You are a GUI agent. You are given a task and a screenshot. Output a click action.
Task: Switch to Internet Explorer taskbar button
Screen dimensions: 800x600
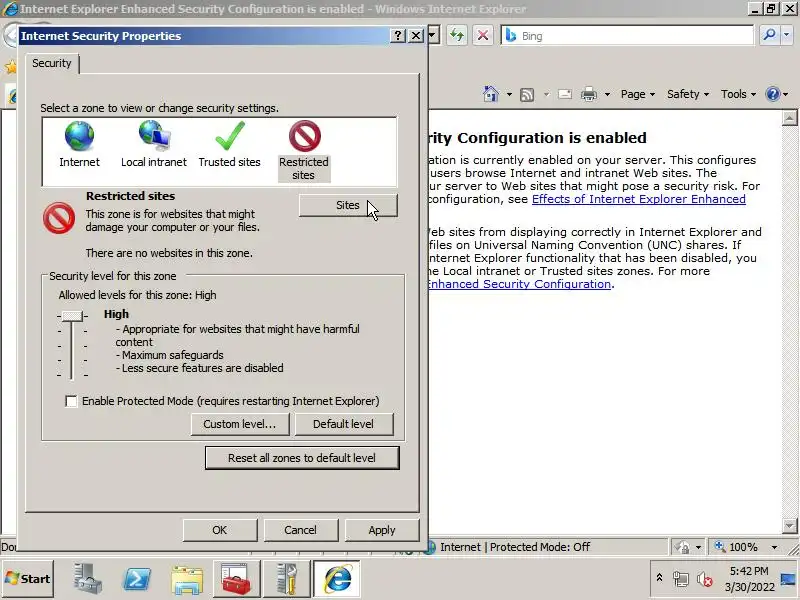pos(337,579)
